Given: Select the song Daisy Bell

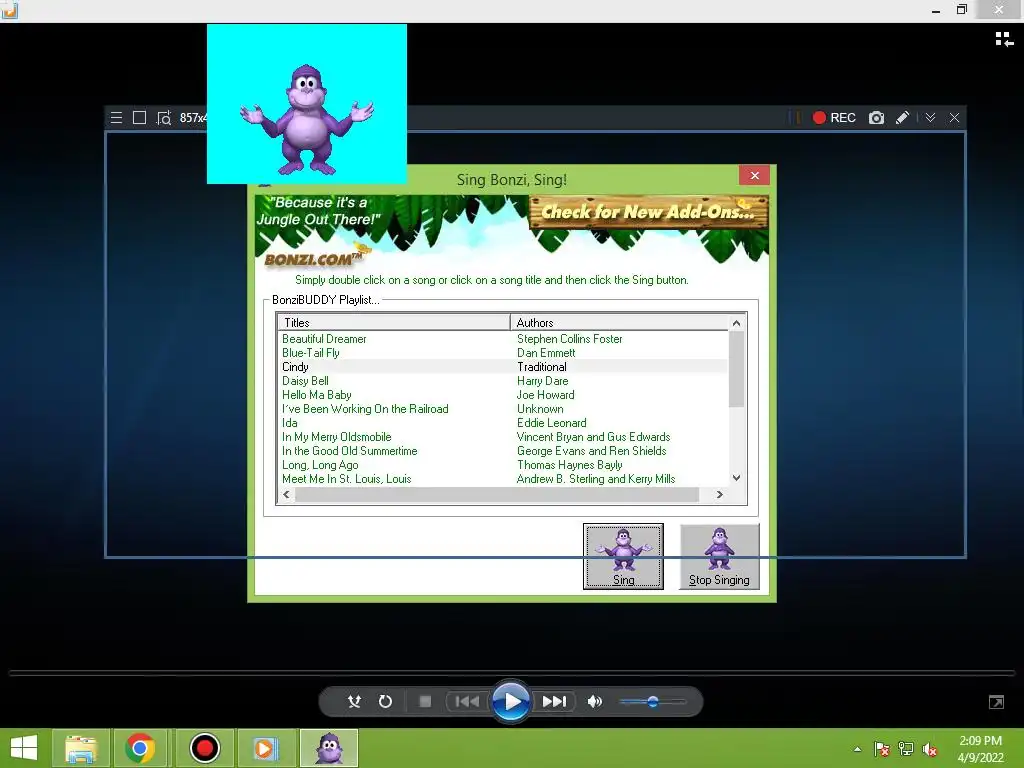Looking at the screenshot, I should (305, 381).
